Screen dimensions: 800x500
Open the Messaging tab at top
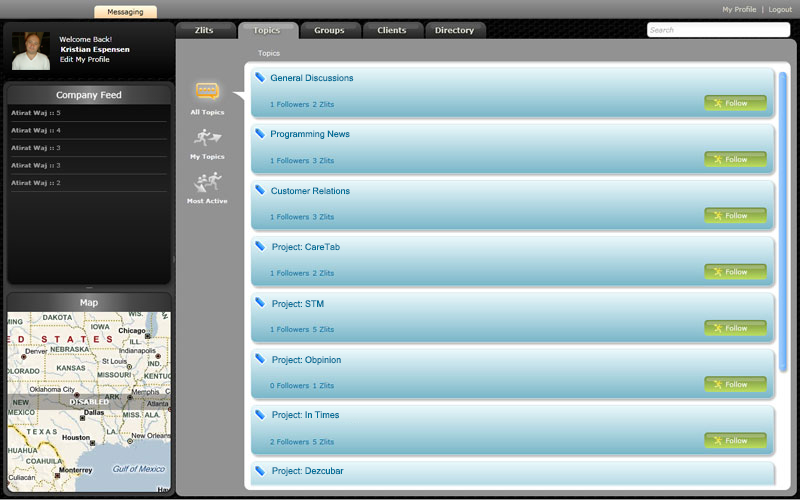pos(125,12)
